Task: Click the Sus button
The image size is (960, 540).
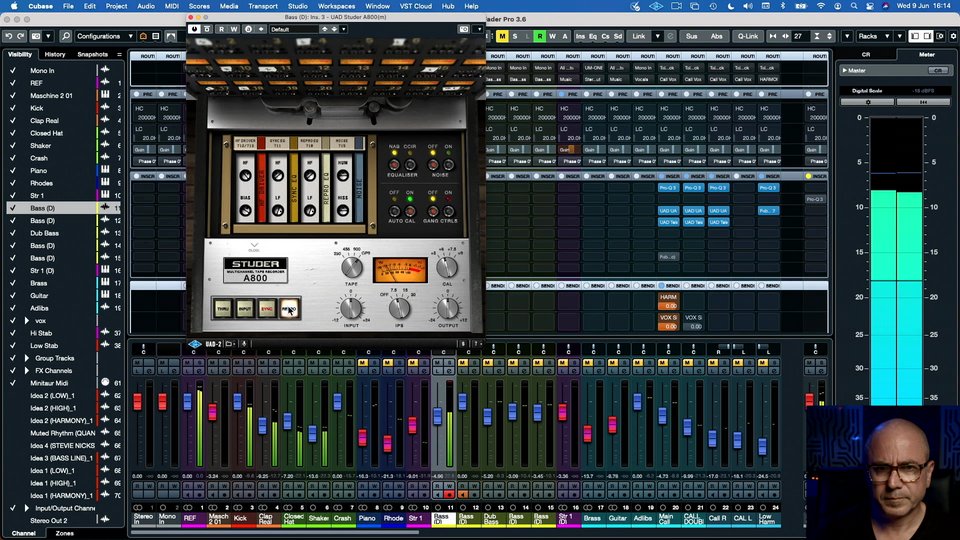Action: (x=691, y=36)
